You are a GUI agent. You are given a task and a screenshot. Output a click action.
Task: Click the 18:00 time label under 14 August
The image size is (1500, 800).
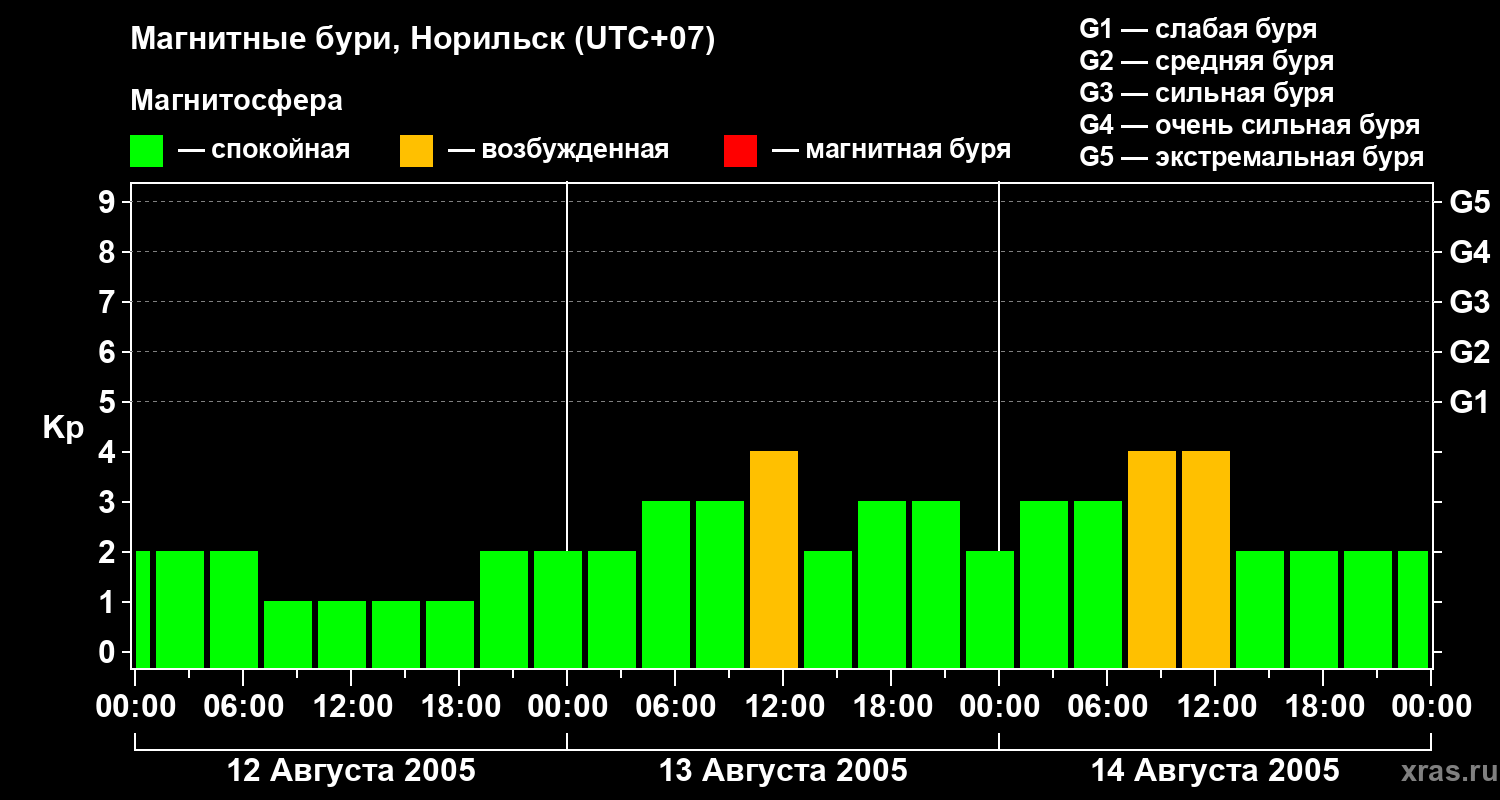pos(1323,707)
